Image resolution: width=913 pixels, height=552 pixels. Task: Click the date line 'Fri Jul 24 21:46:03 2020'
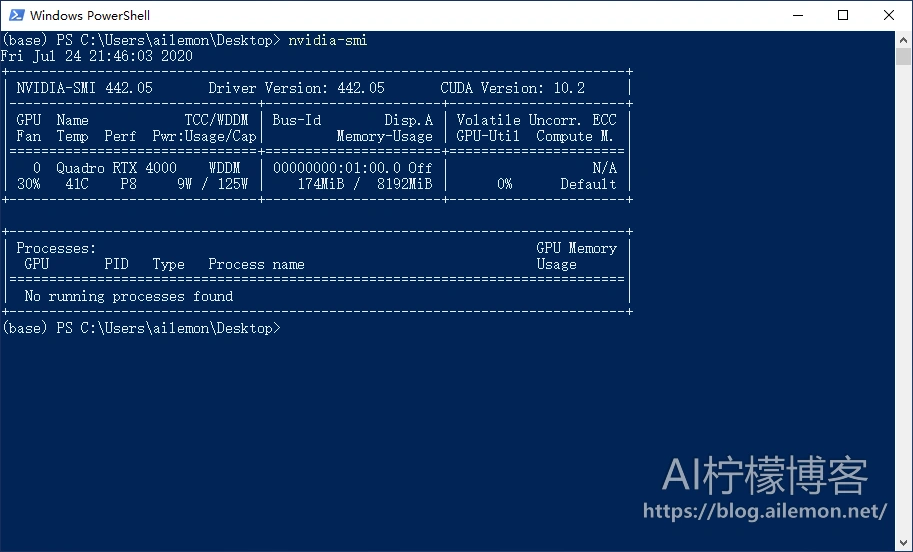(x=97, y=56)
